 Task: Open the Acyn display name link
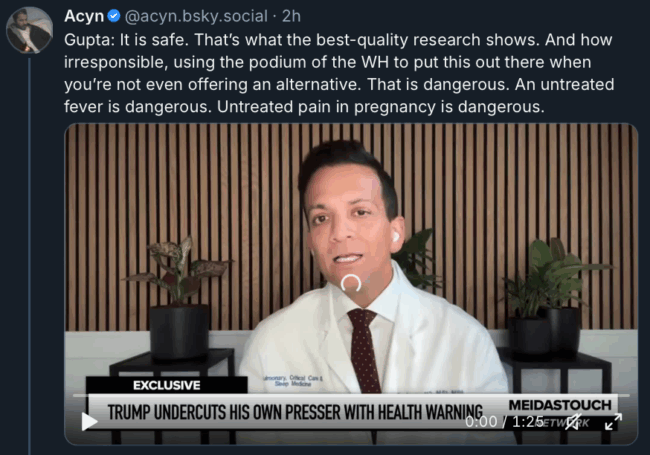pyautogui.click(x=84, y=16)
